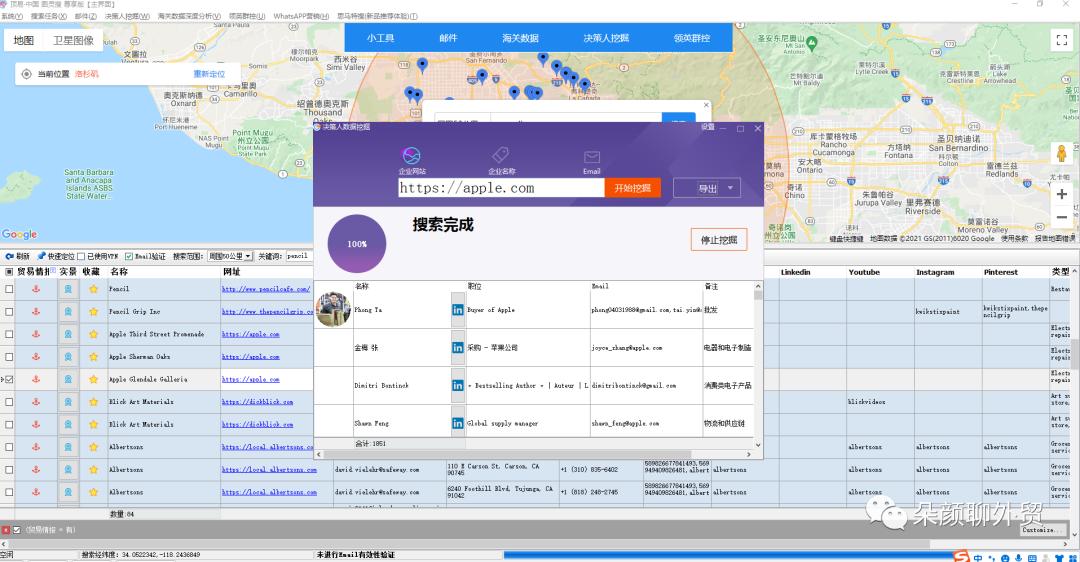Open Phong Ta's LinkedIn icon
Viewport: 1080px width, 562px height.
pyautogui.click(x=457, y=310)
